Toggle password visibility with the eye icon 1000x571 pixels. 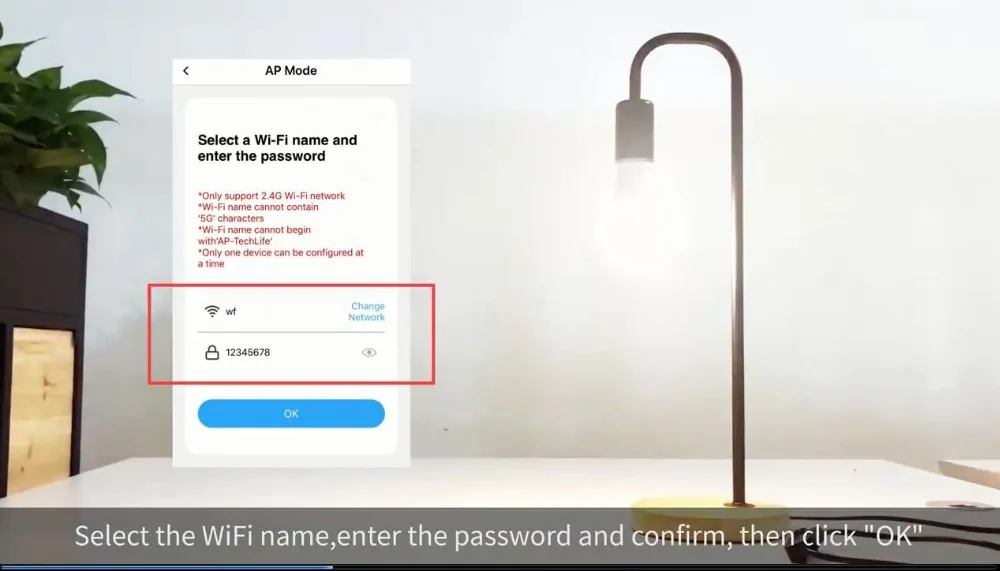point(369,352)
